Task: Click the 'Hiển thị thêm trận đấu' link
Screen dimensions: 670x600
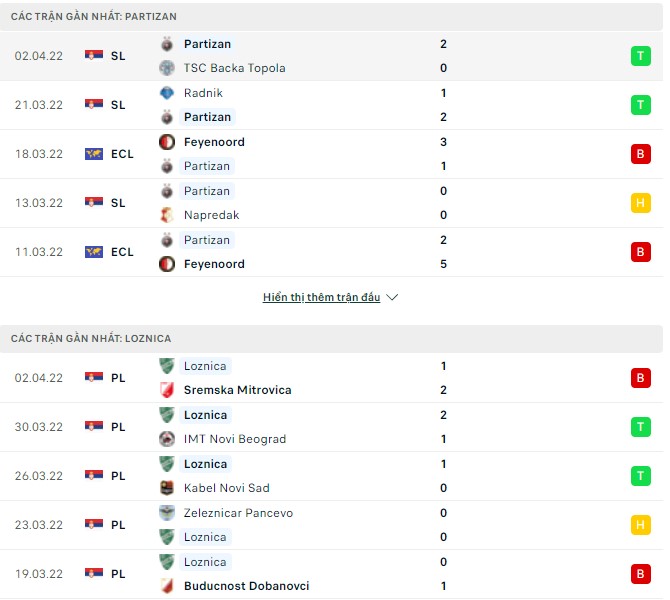Action: pyautogui.click(x=321, y=298)
